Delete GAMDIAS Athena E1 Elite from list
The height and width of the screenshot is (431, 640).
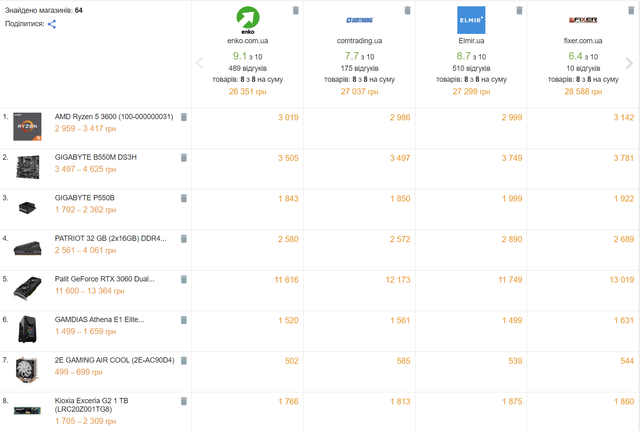coord(184,320)
